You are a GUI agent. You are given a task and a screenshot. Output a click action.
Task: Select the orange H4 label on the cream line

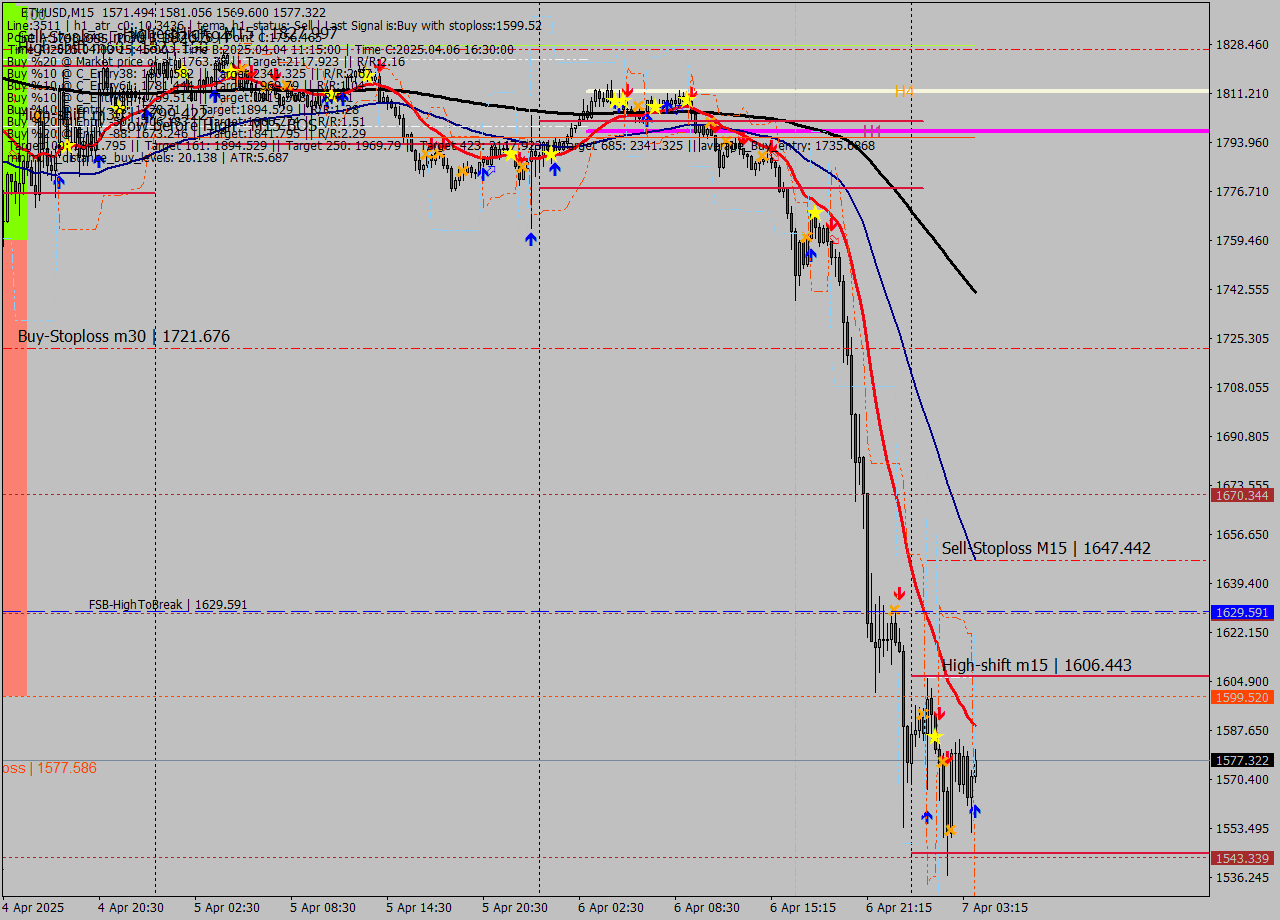(x=904, y=92)
